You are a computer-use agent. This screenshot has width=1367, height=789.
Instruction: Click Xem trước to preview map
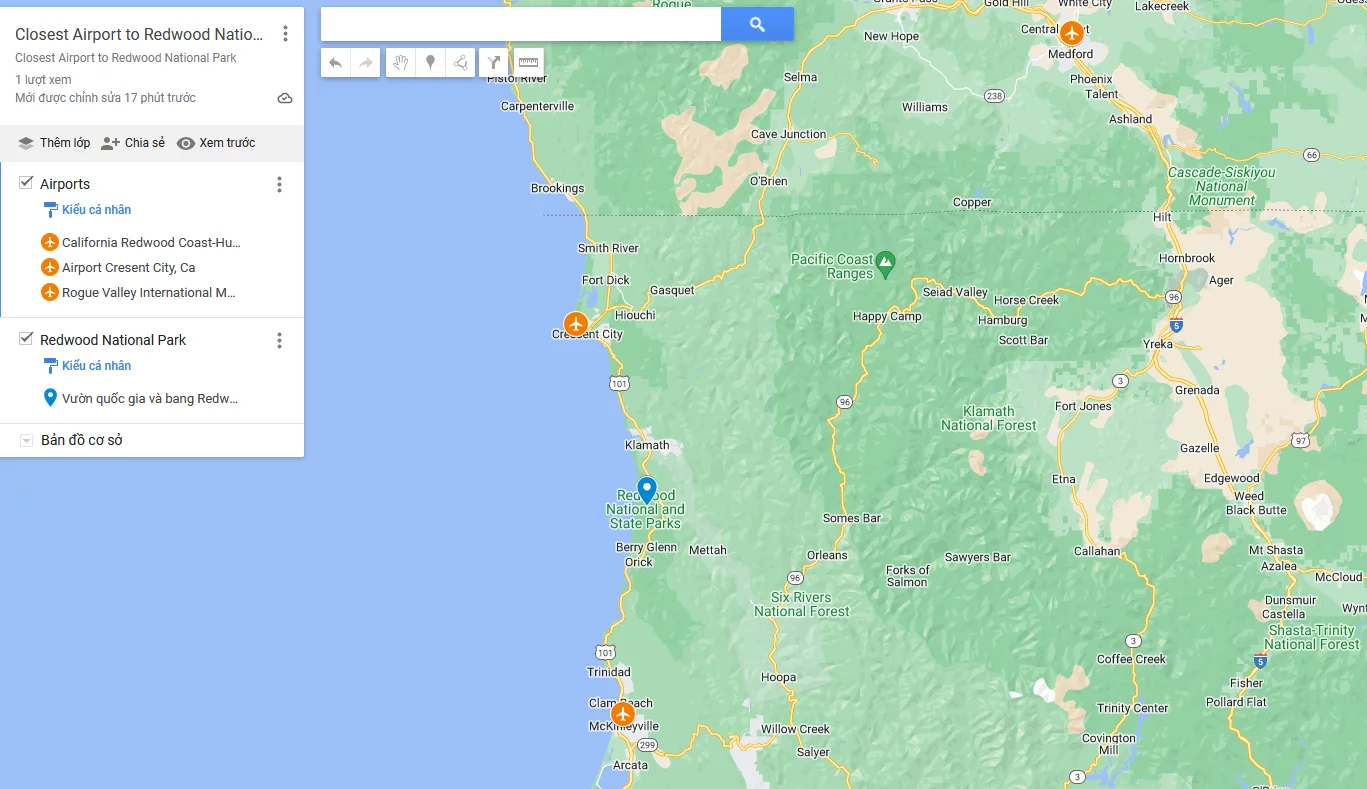[227, 143]
